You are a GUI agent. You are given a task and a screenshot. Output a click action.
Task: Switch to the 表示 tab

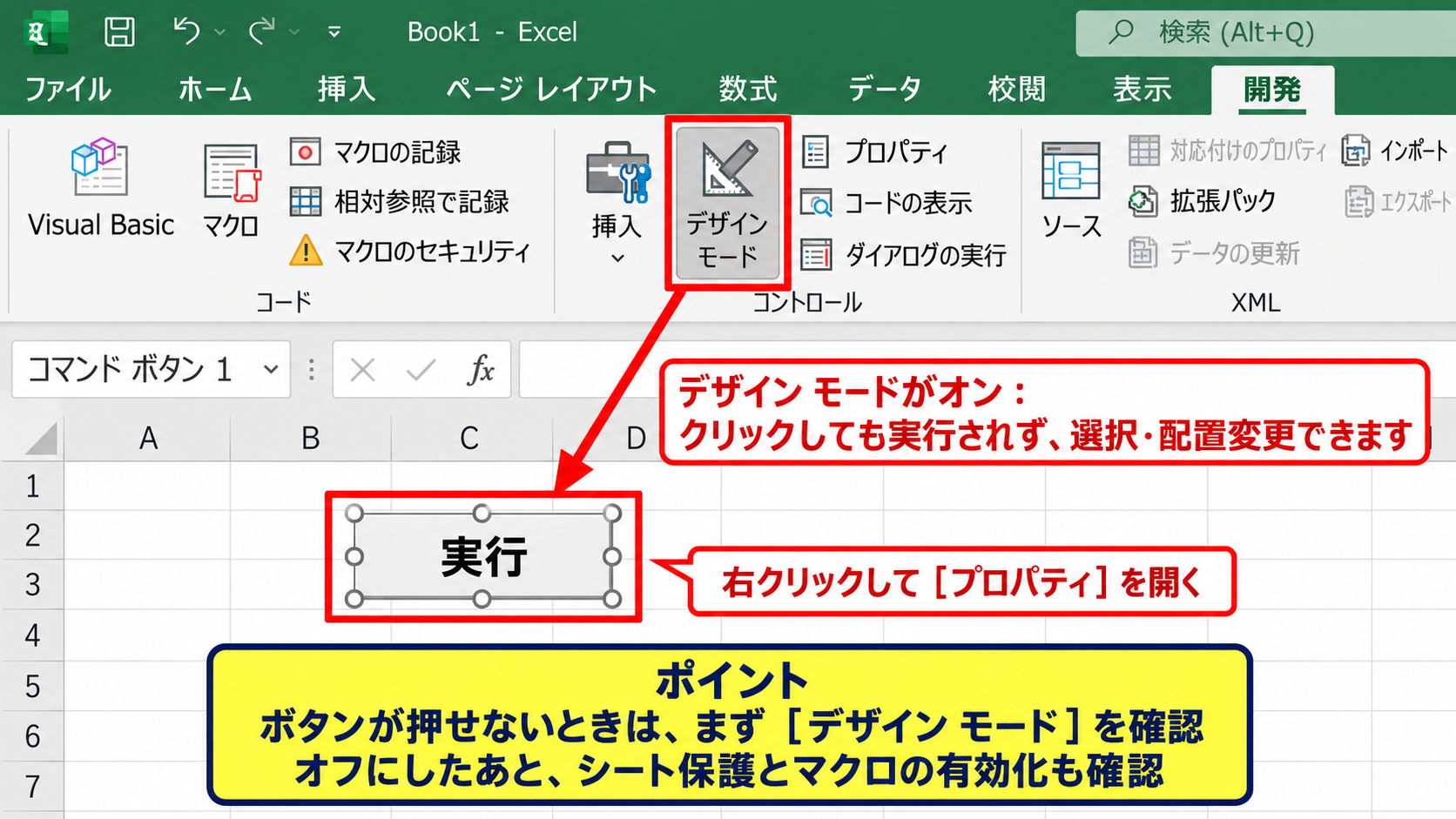[1143, 89]
